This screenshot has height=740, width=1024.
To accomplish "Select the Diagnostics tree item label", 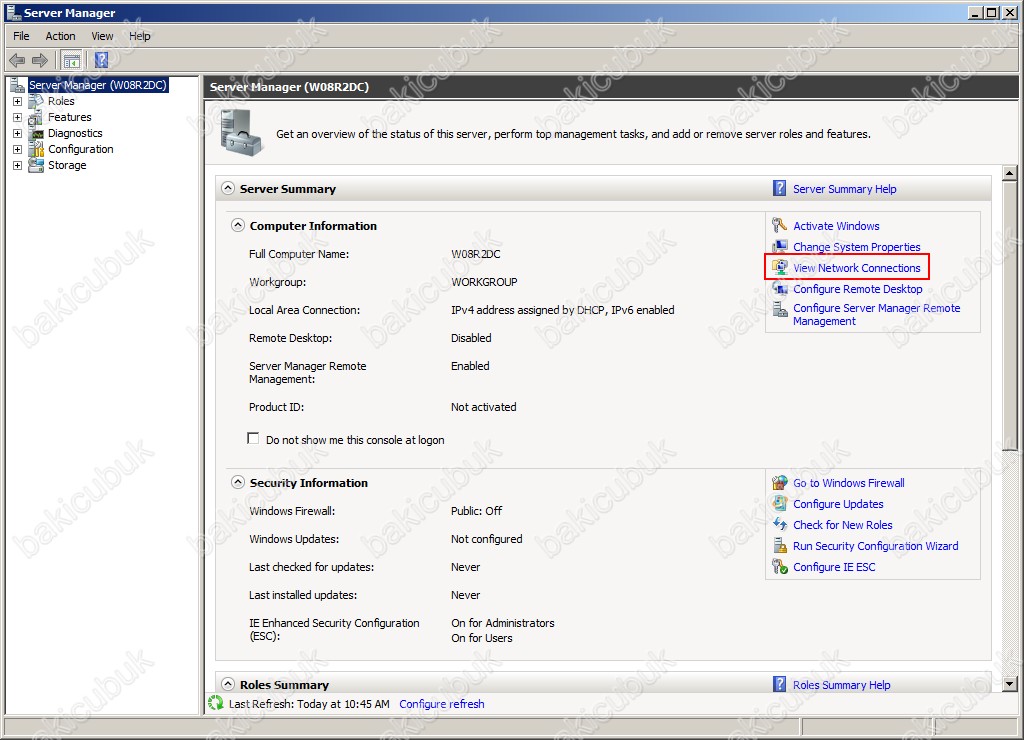I will point(75,133).
